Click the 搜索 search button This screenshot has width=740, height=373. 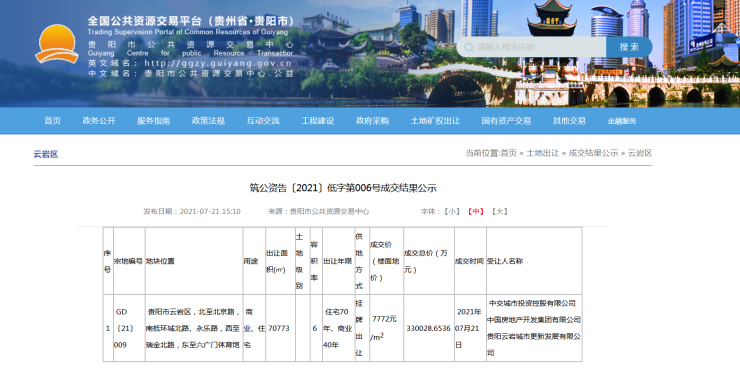click(x=629, y=47)
